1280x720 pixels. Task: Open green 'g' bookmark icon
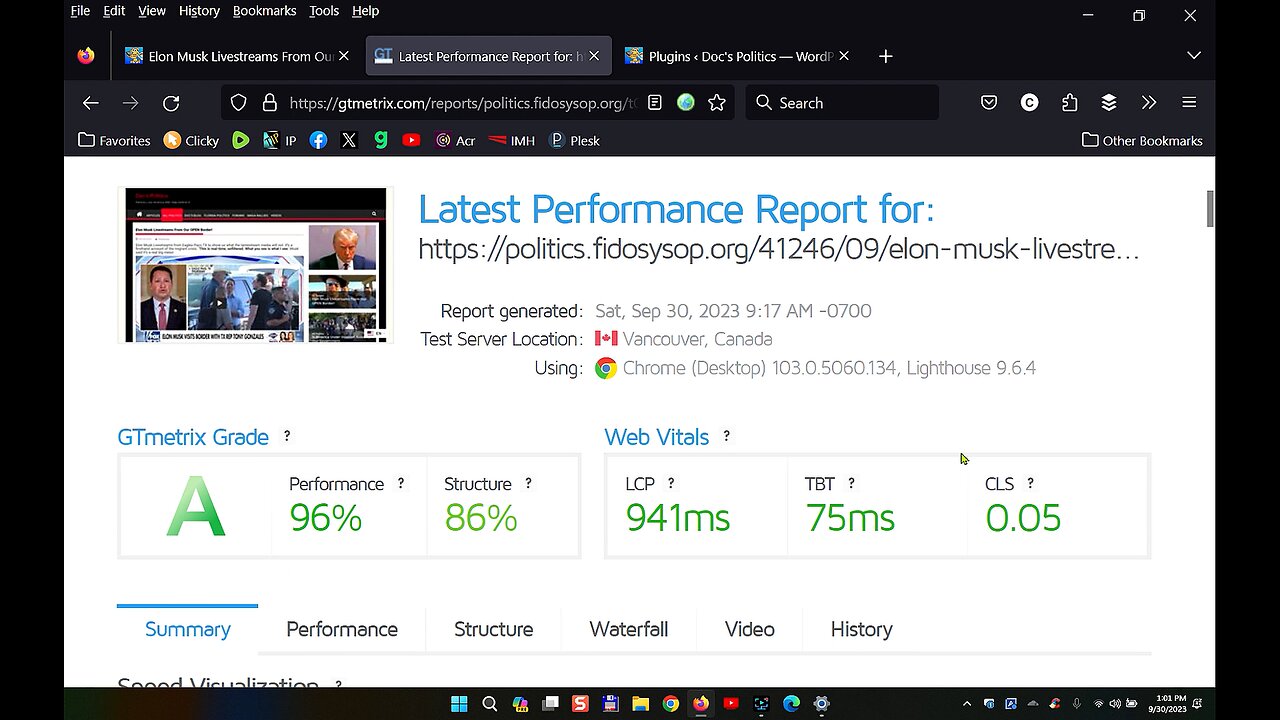[380, 141]
